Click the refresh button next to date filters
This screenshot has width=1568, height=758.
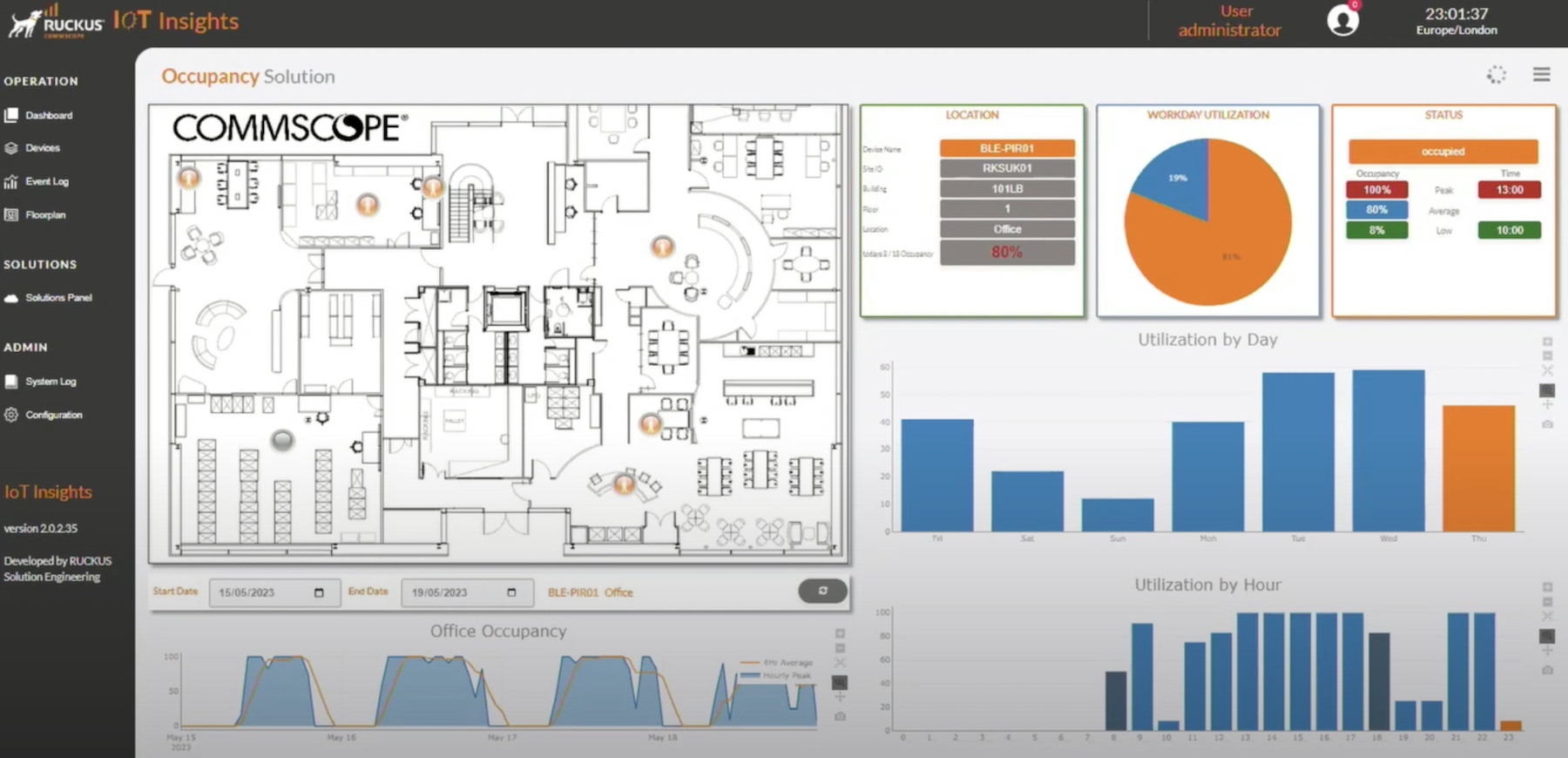(822, 591)
